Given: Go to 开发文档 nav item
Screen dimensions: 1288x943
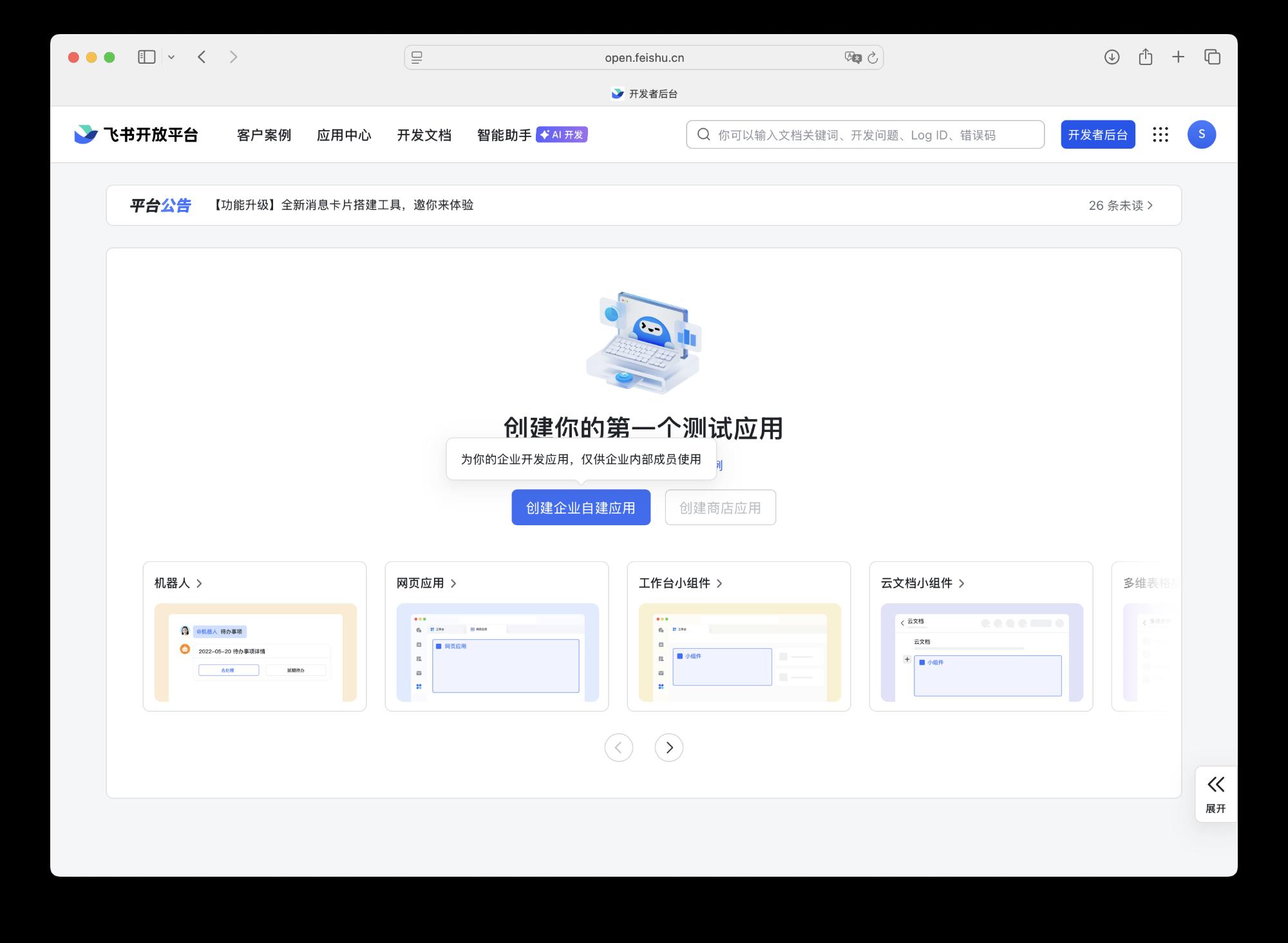Looking at the screenshot, I should (424, 135).
